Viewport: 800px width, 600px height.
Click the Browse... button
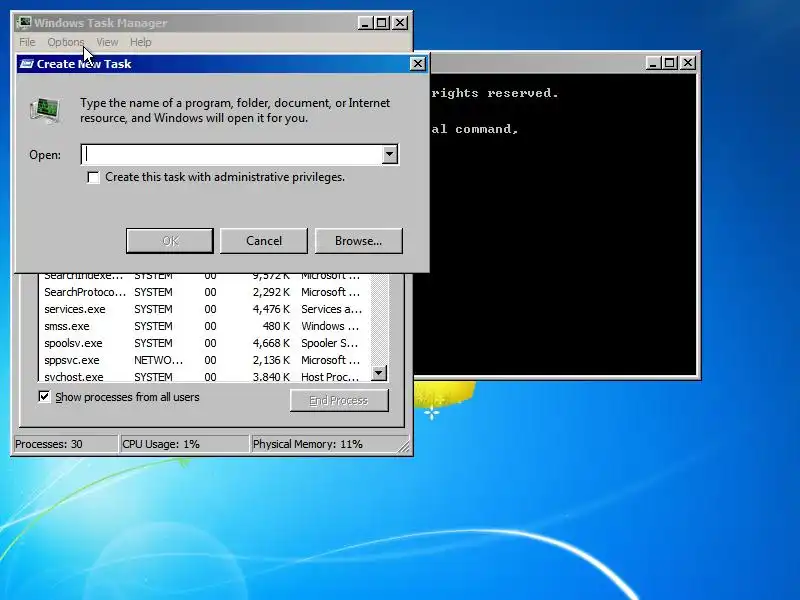(359, 240)
